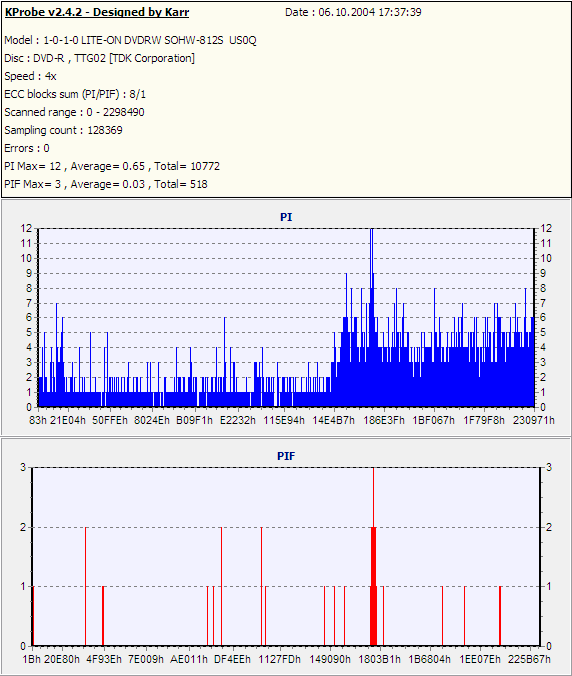Image resolution: width=572 pixels, height=676 pixels.
Task: Click the PIF chart title
Action: (x=286, y=456)
